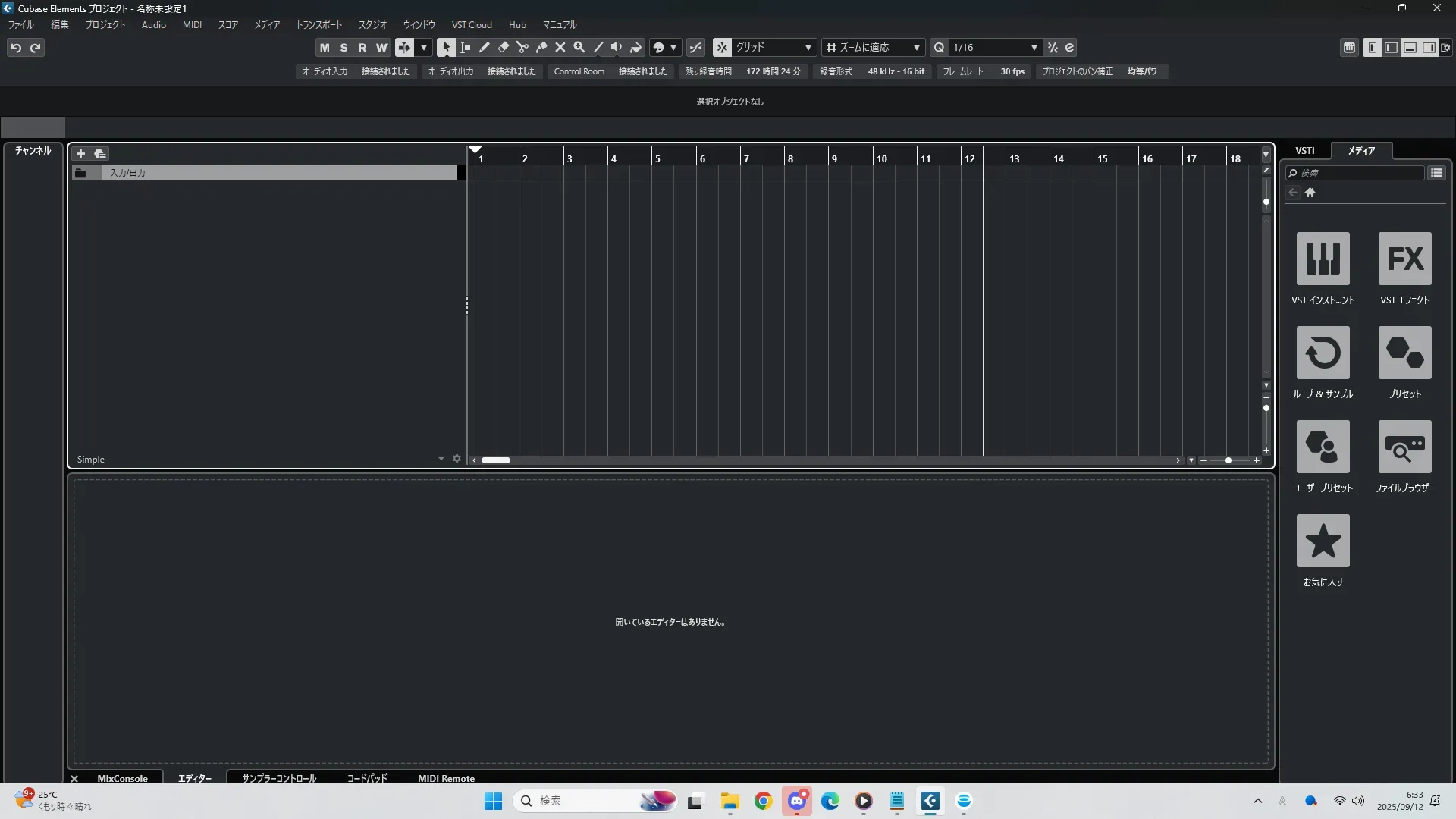Open the トランスポート menu
The width and height of the screenshot is (1456, 819).
coord(318,24)
